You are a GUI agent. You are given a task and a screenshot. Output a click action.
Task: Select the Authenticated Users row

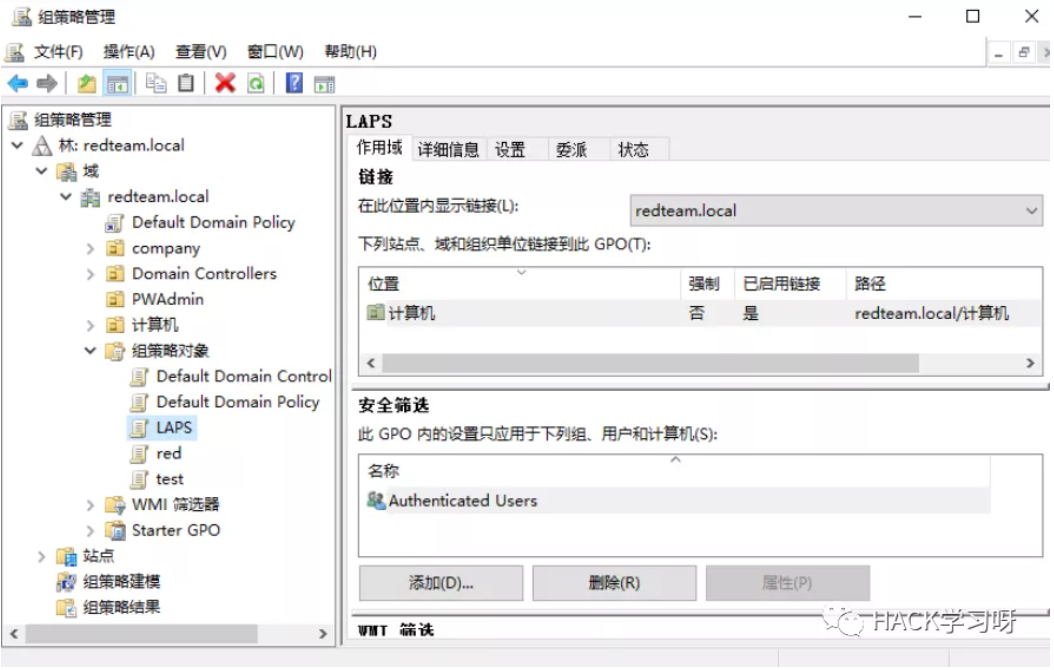pos(676,501)
